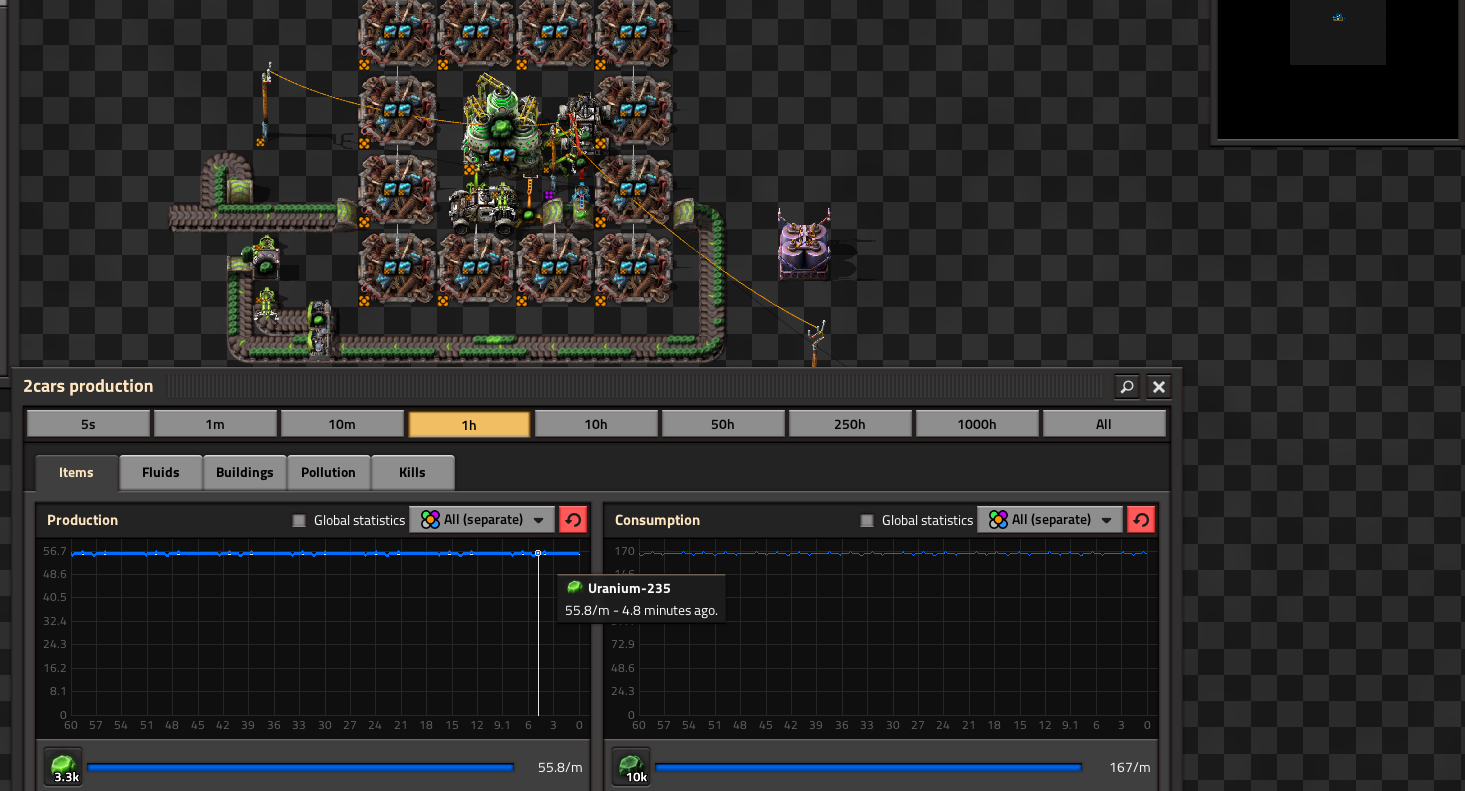Open Production 'All (separate)' dropdown

[484, 520]
